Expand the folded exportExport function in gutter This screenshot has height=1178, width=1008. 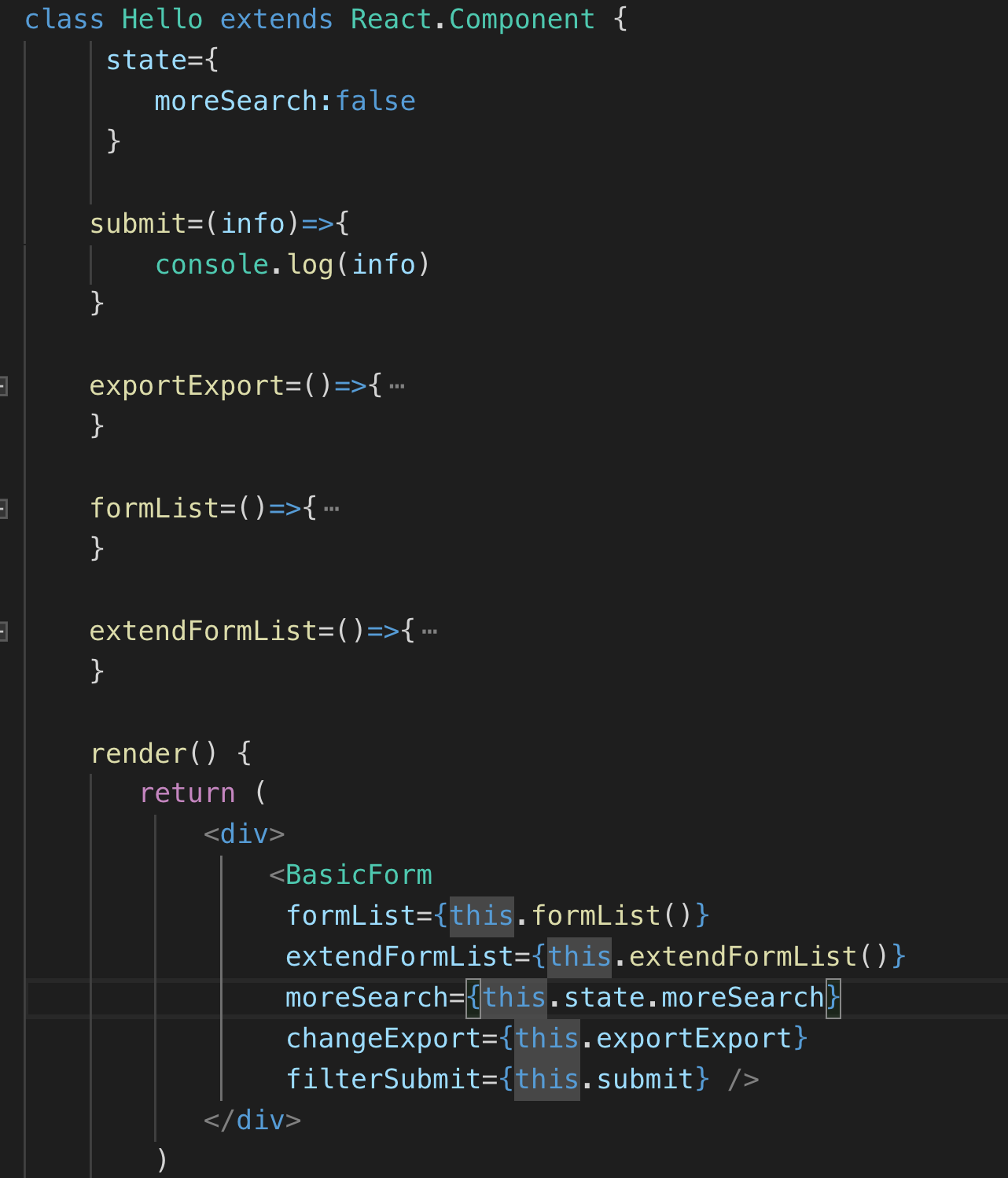click(x=3, y=386)
